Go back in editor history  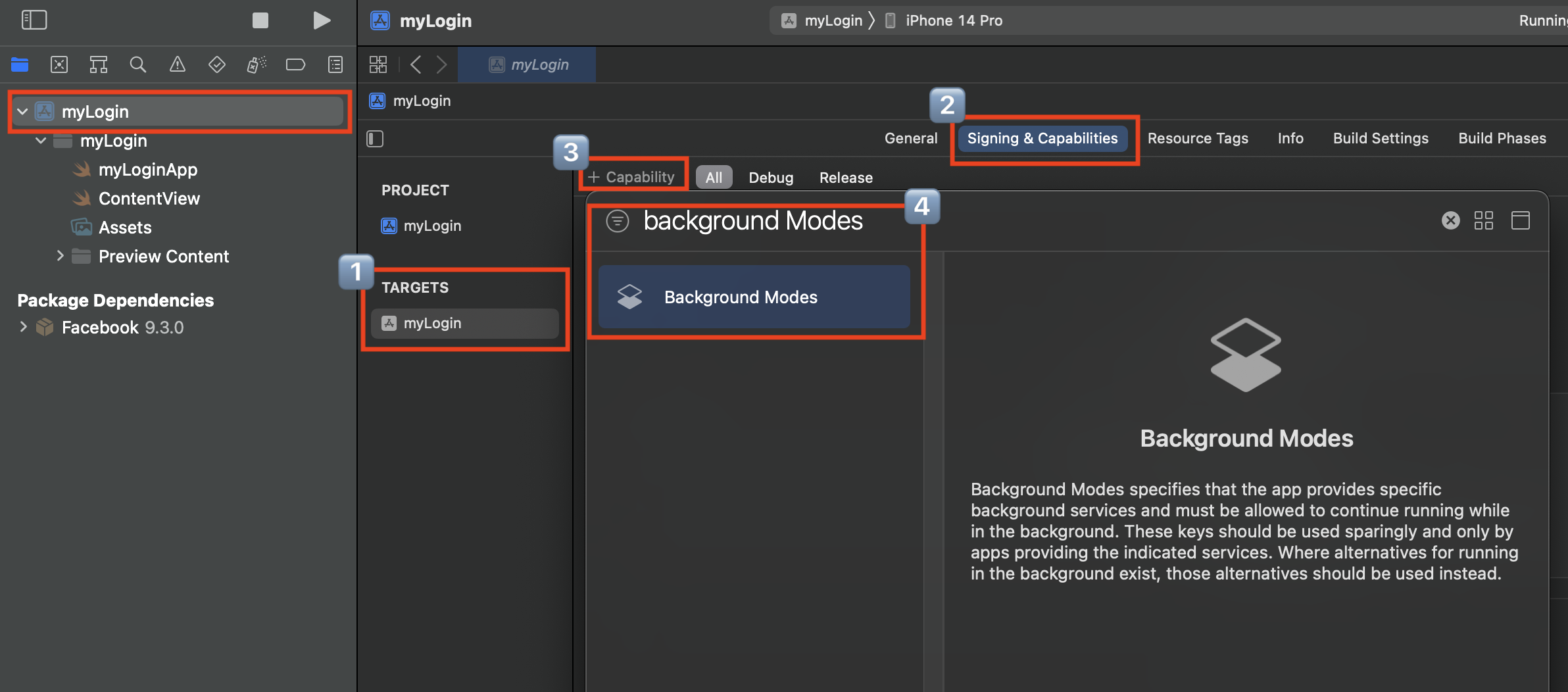[x=416, y=64]
